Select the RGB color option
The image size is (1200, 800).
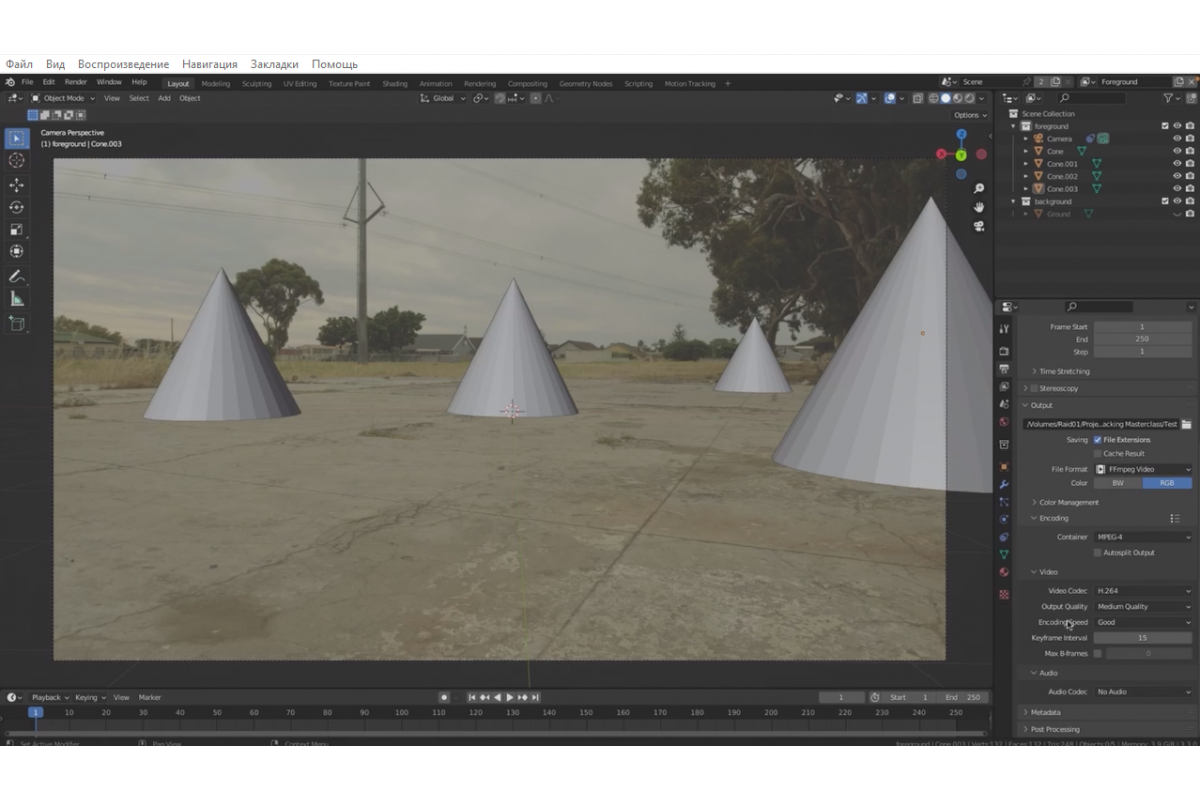1167,482
